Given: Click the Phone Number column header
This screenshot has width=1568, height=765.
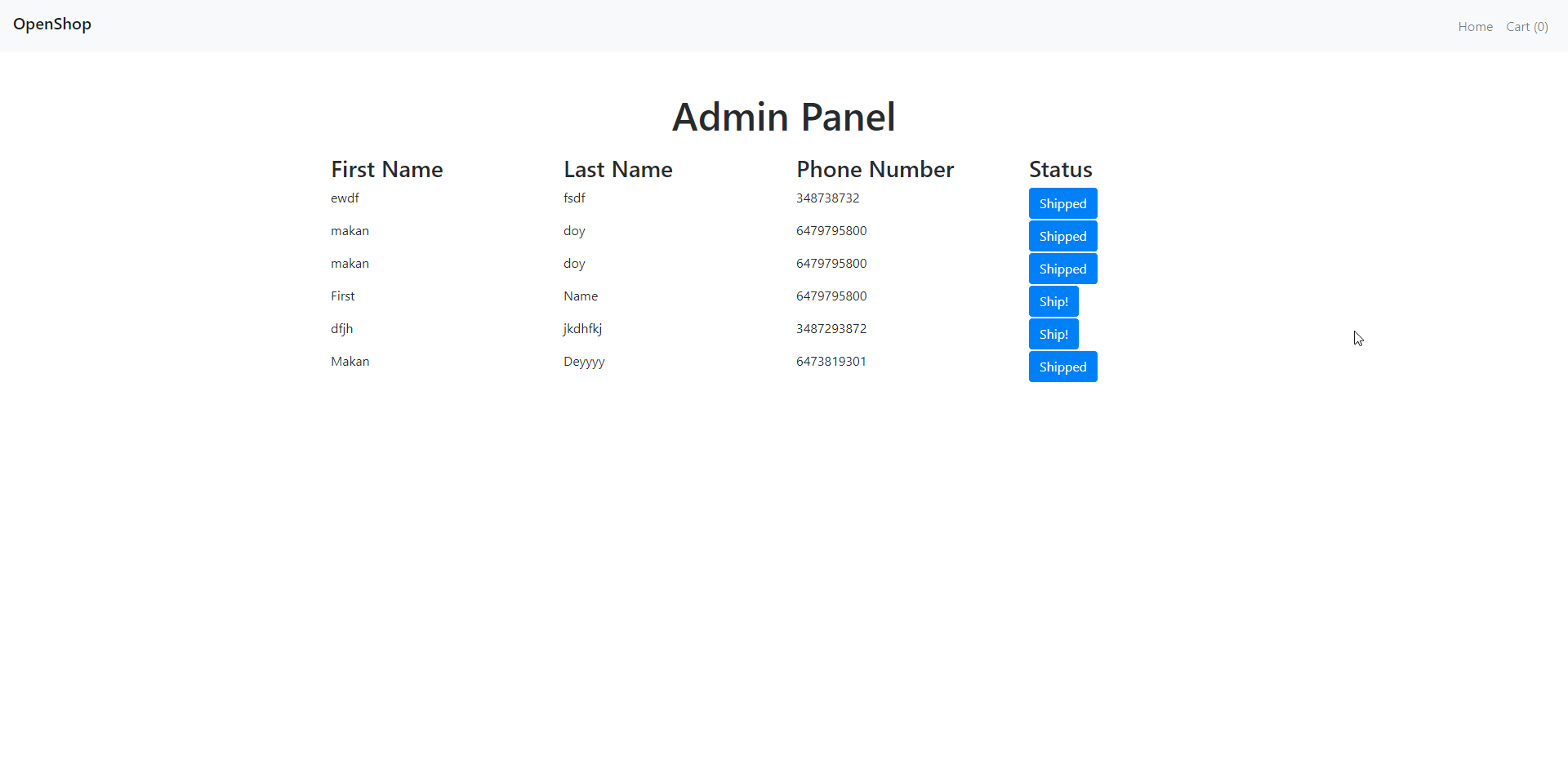Looking at the screenshot, I should tap(875, 169).
